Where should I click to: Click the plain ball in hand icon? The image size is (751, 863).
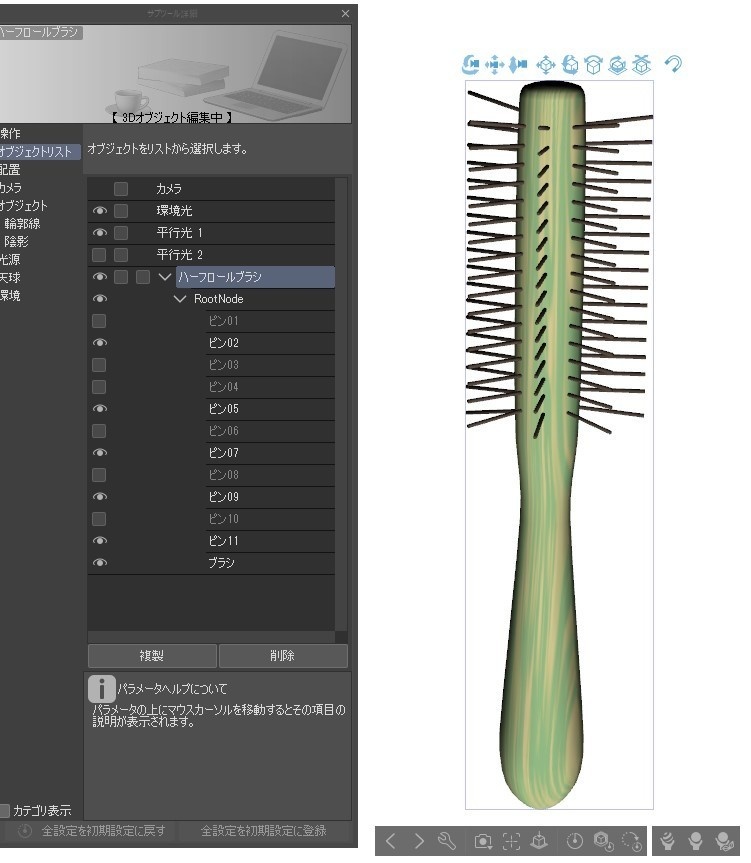coord(695,841)
